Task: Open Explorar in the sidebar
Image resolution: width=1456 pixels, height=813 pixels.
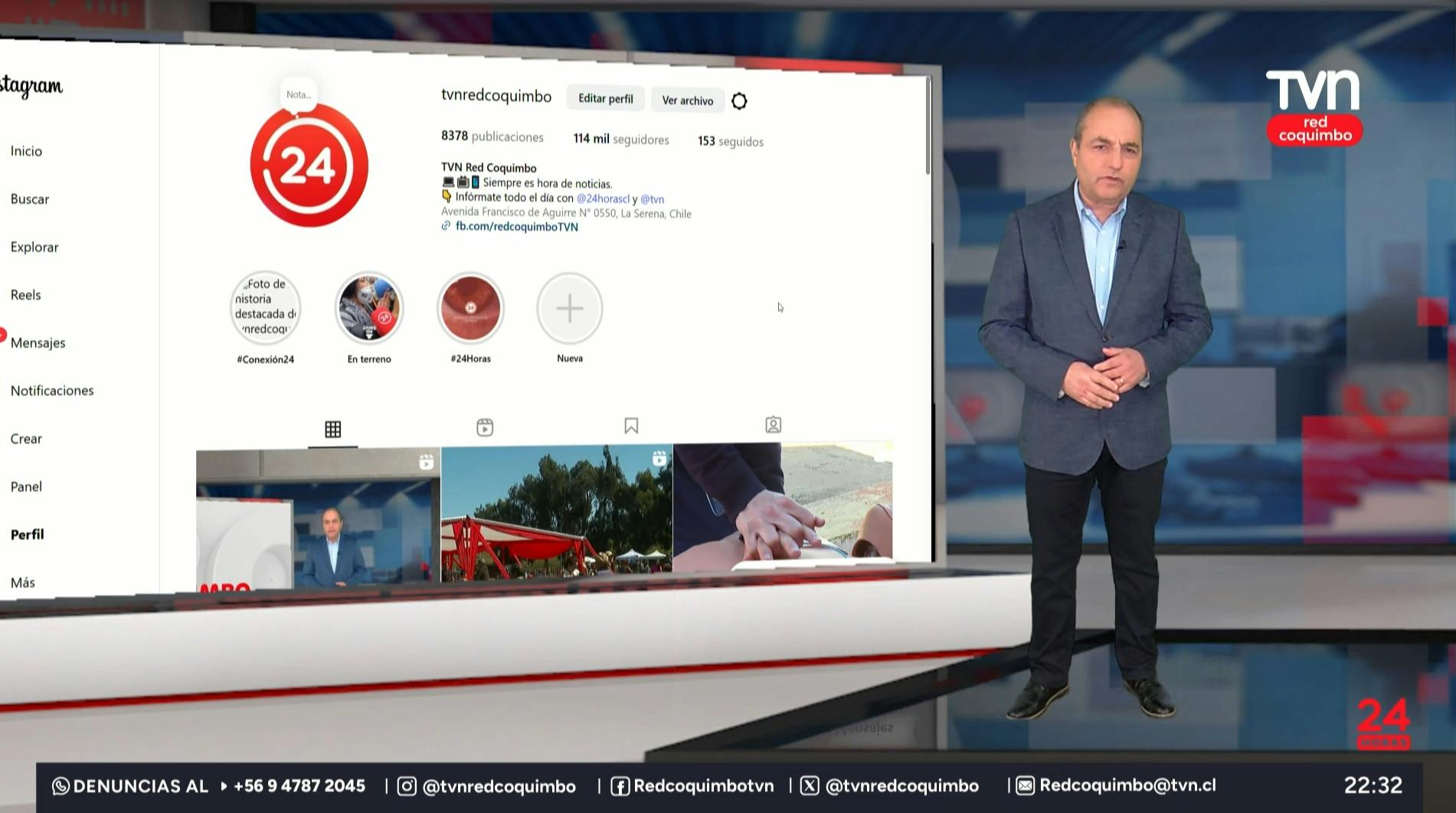Action: 34,247
